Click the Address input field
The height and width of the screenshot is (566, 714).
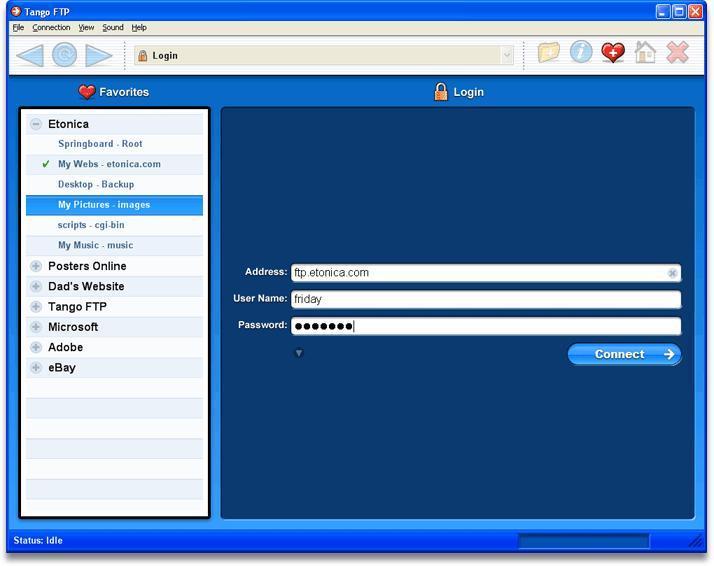coord(486,273)
